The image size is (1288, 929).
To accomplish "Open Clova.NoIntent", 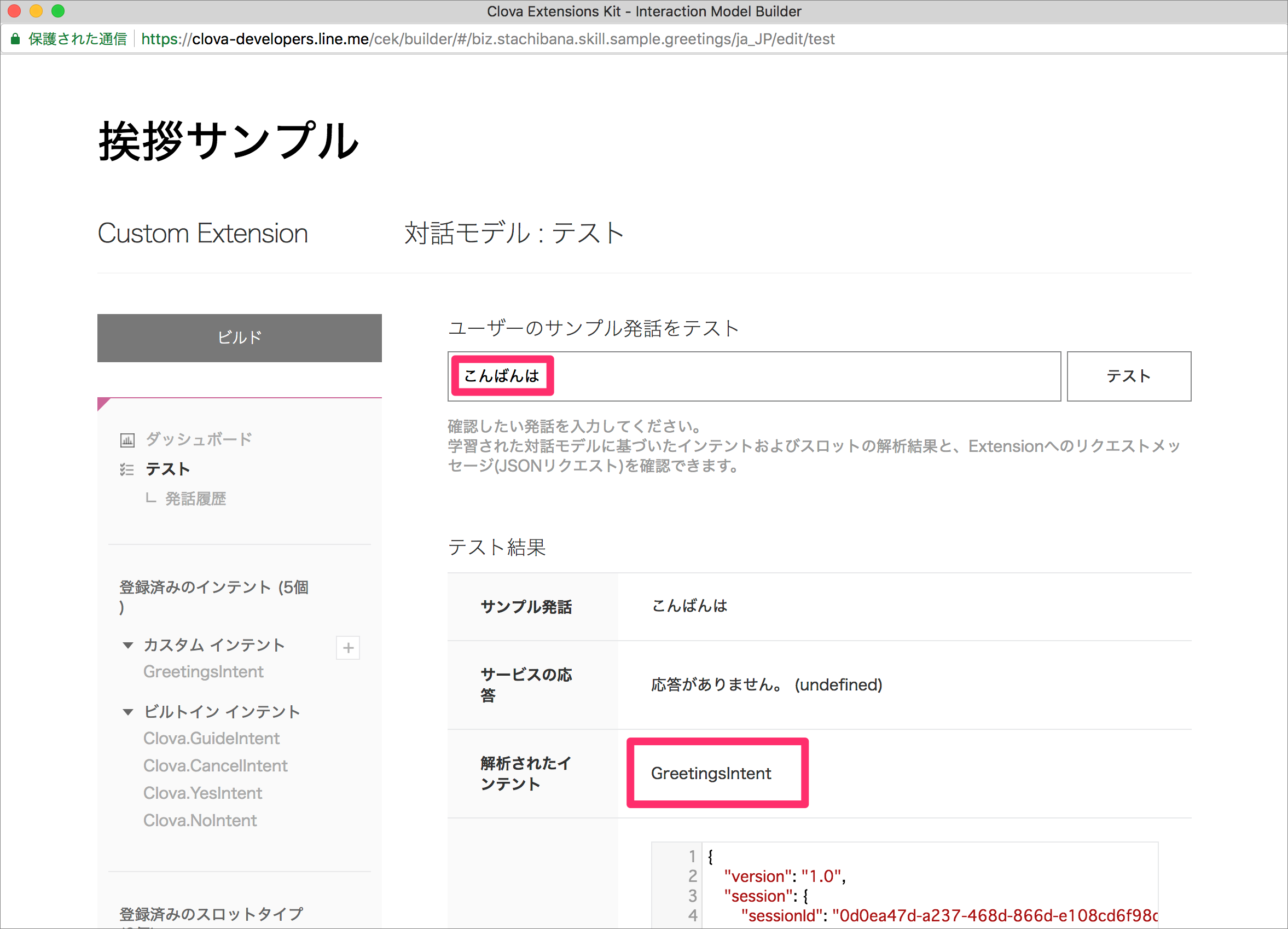I will pos(200,820).
